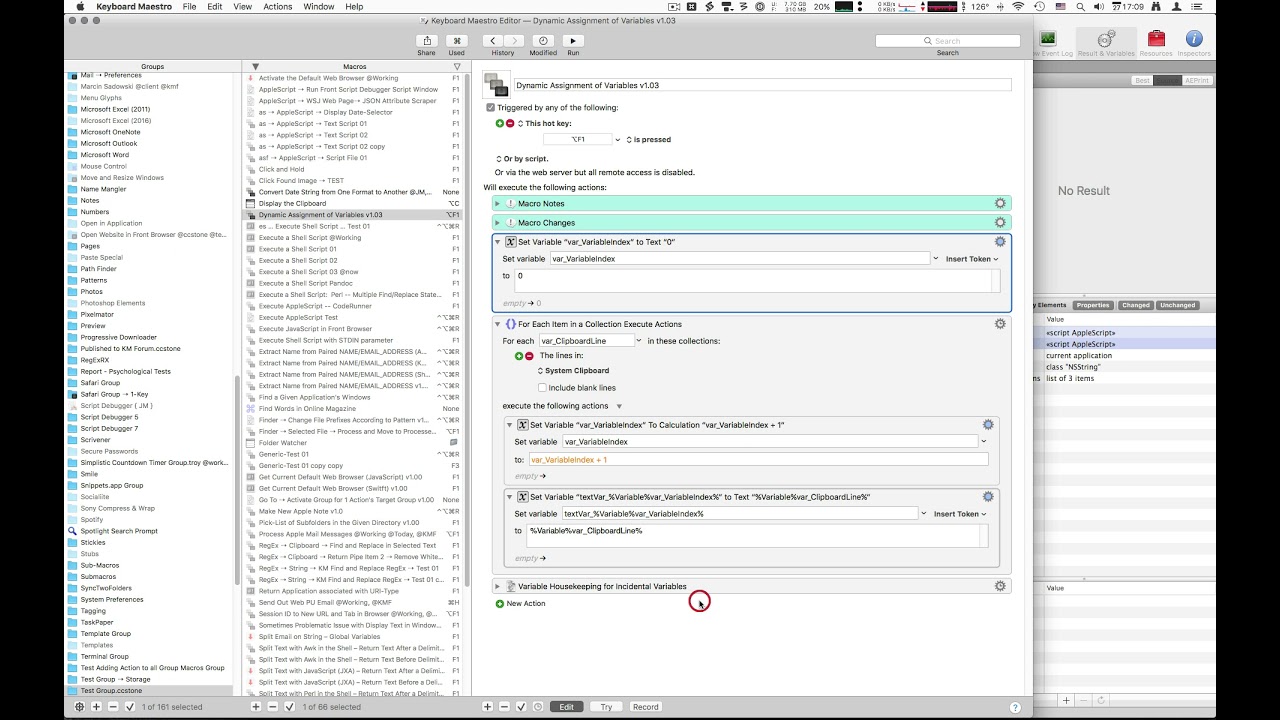Select 'Display the Clipboard' macro
The width and height of the screenshot is (1280, 720).
352,203
